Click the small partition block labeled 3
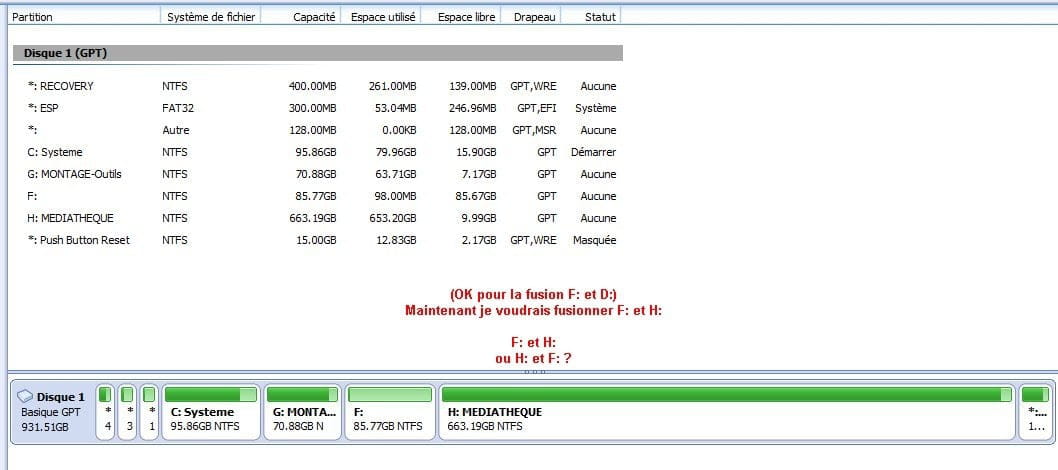This screenshot has height=470, width=1058. (x=128, y=412)
